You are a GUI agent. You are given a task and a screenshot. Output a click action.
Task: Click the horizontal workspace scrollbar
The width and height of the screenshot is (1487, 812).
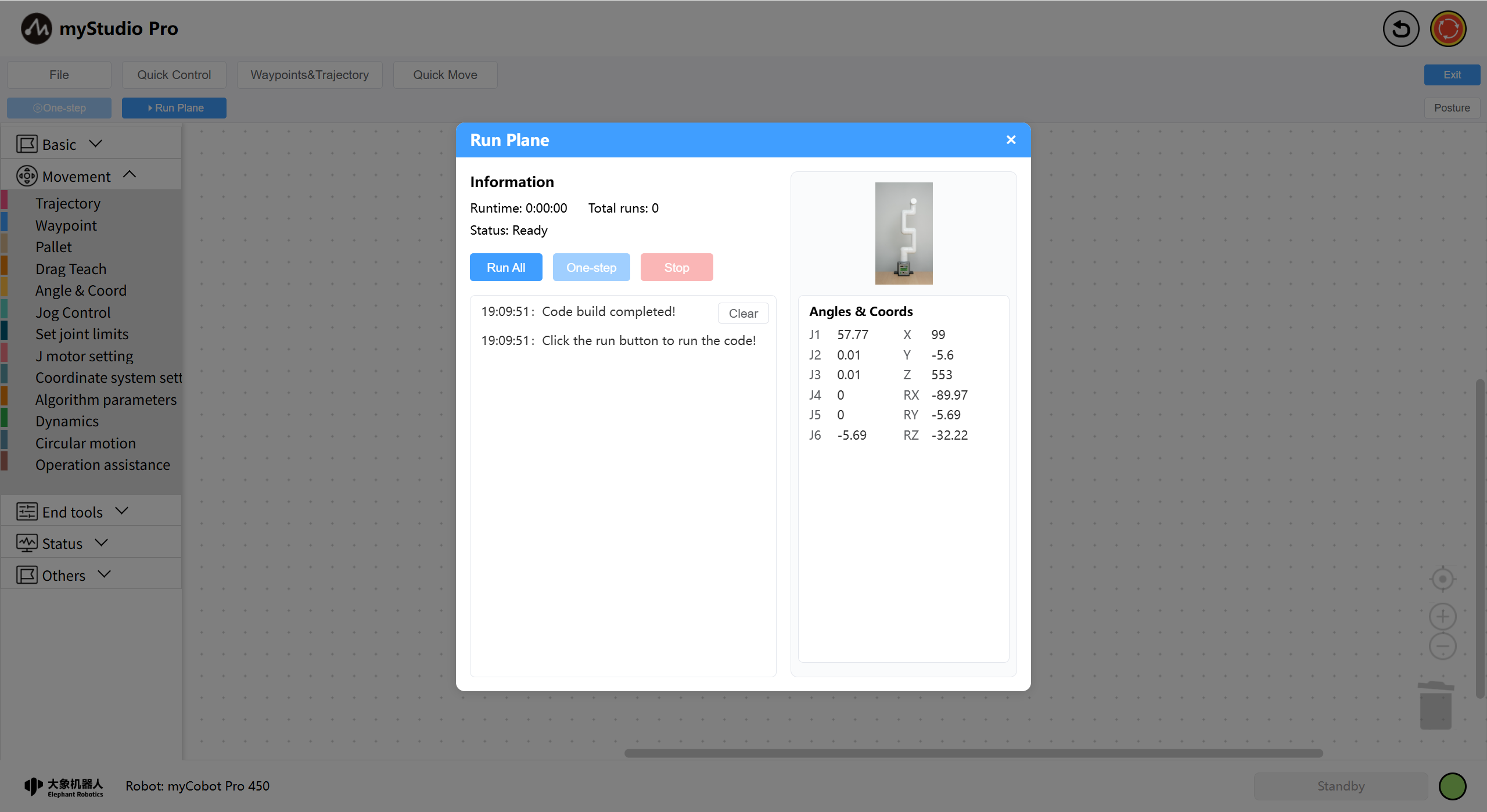(973, 753)
